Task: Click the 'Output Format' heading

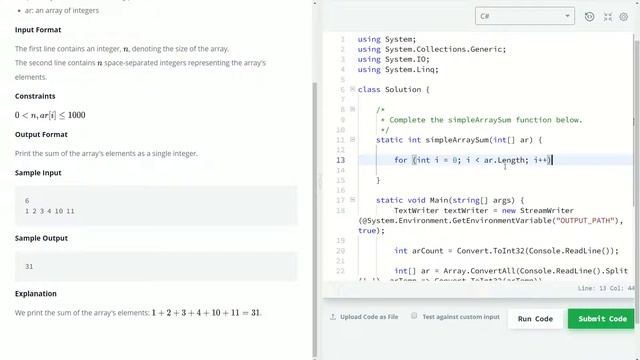Action: tap(41, 135)
